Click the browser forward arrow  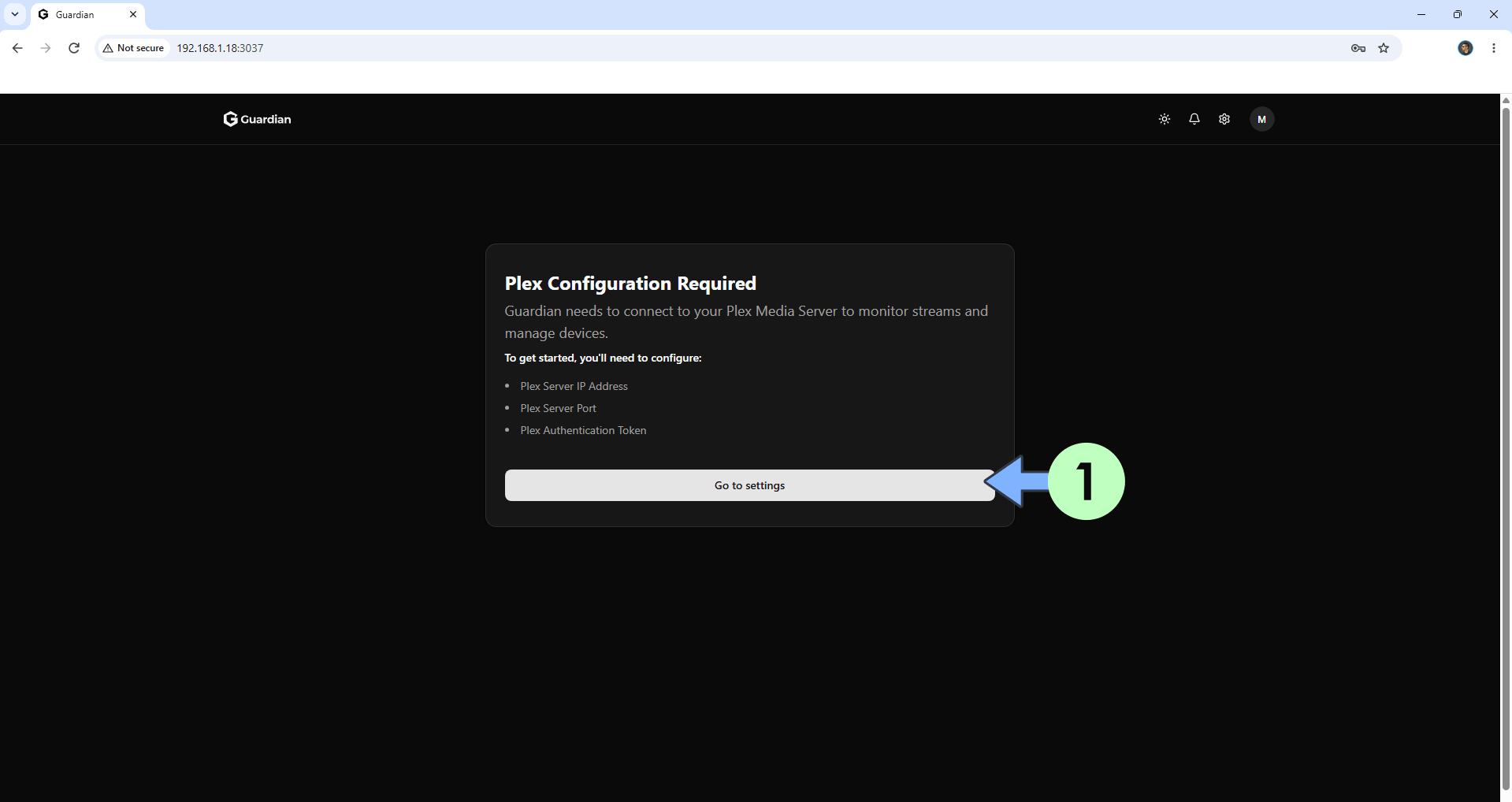point(46,48)
